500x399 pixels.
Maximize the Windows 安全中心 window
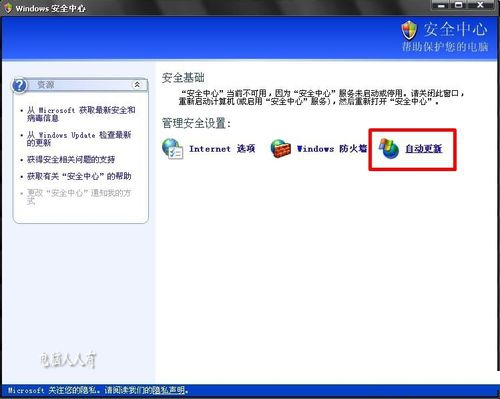pyautogui.click(x=459, y=5)
